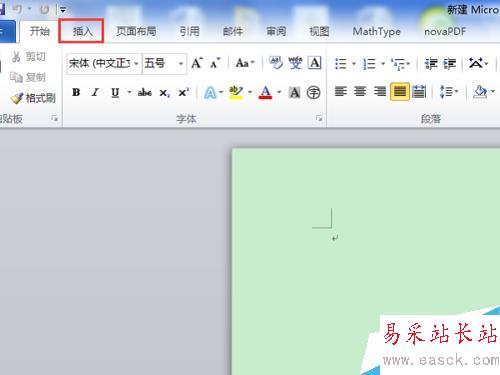The width and height of the screenshot is (500, 375).
Task: Click the Asian layout icon
Action: [x=478, y=63]
